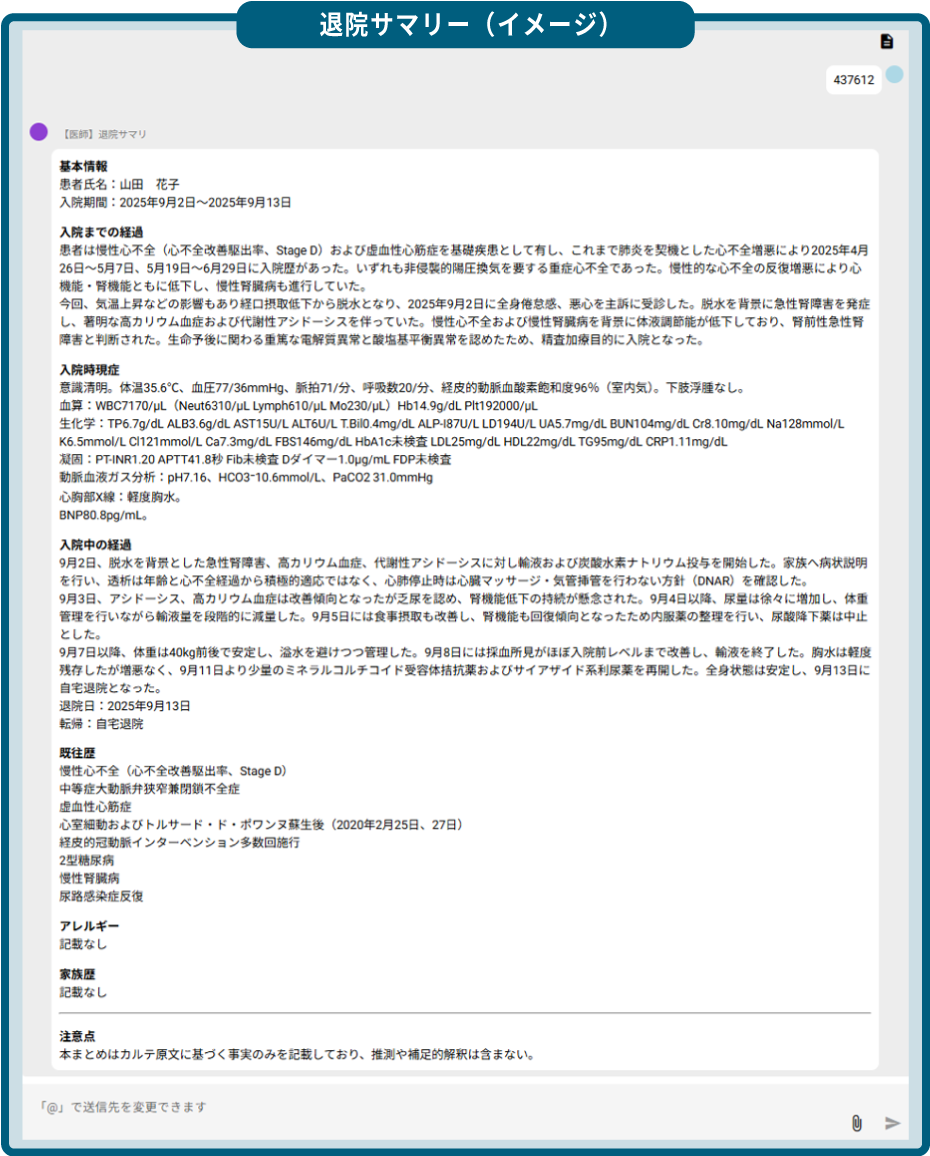930x1156 pixels.
Task: Click the 【医師】退院サマリ sender label
Action: pos(104,134)
